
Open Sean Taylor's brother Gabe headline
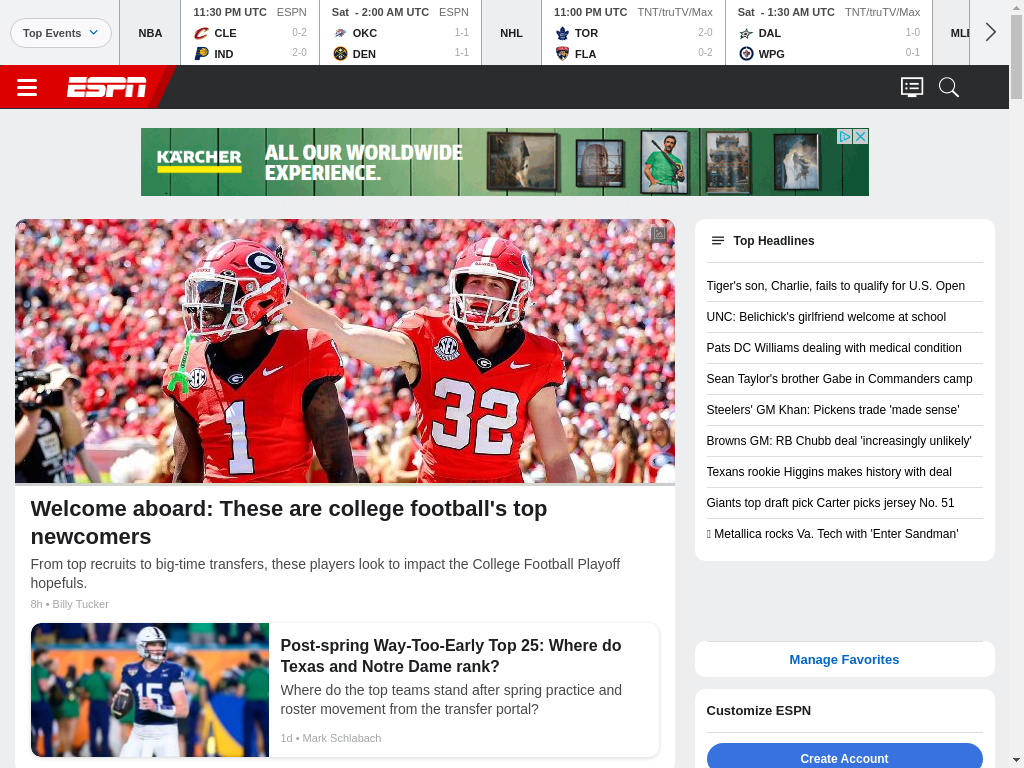pos(839,379)
